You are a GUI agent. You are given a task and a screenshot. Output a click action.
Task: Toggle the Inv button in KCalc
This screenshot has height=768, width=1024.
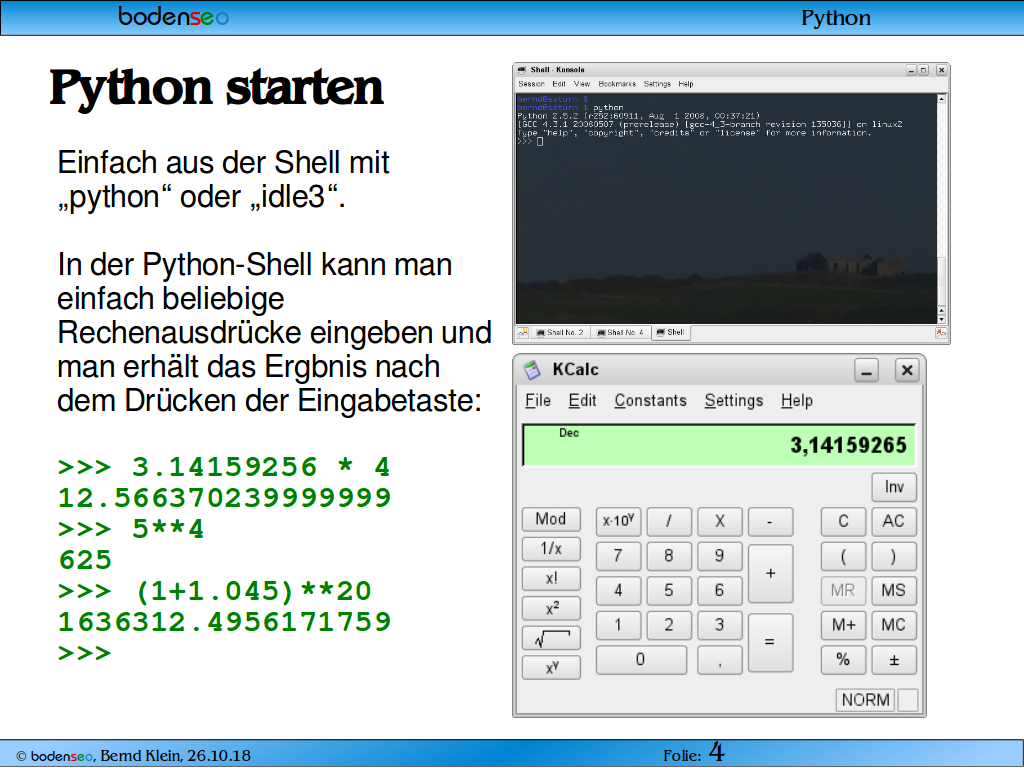click(x=894, y=487)
